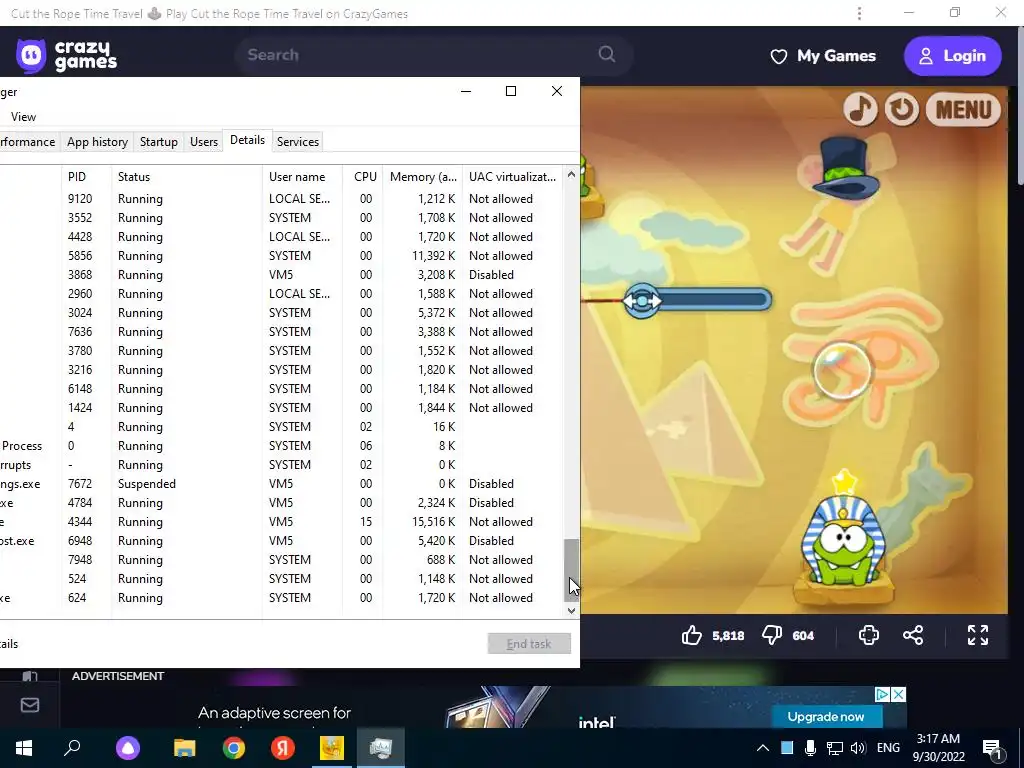Enter fullscreen mode for the game

(978, 635)
